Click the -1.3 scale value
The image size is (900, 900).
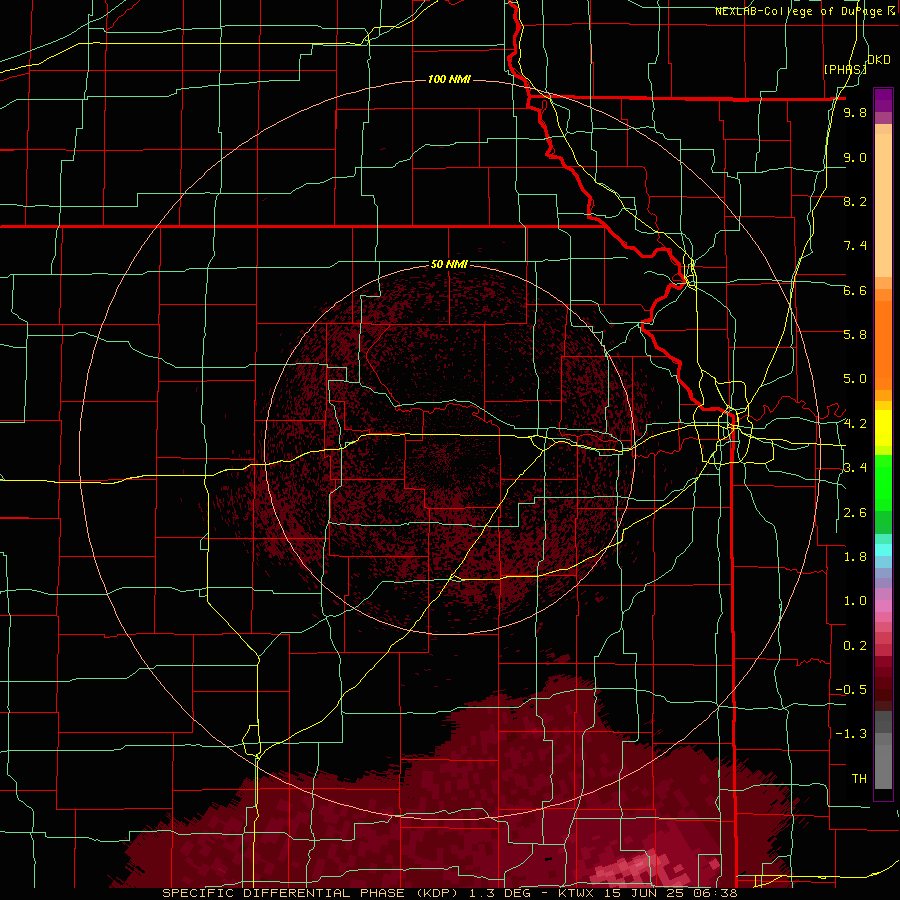click(x=851, y=734)
